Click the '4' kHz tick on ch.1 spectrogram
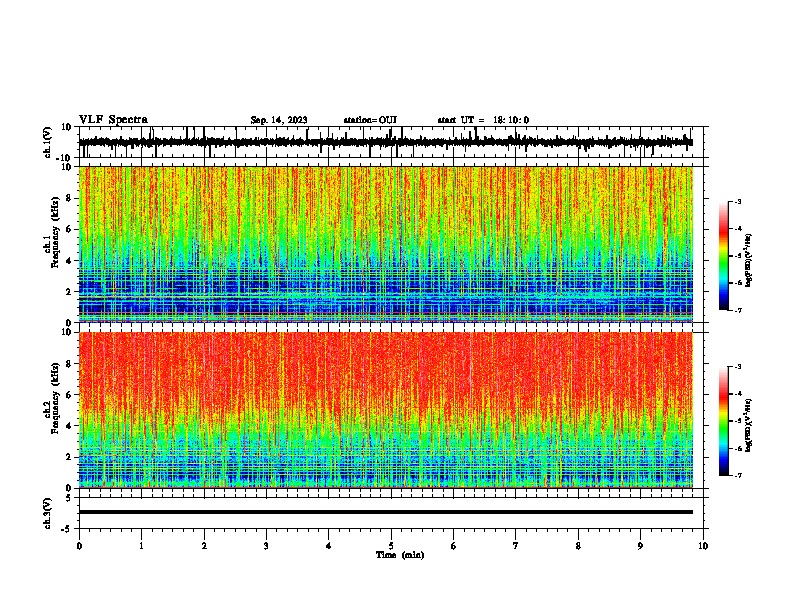 69,261
